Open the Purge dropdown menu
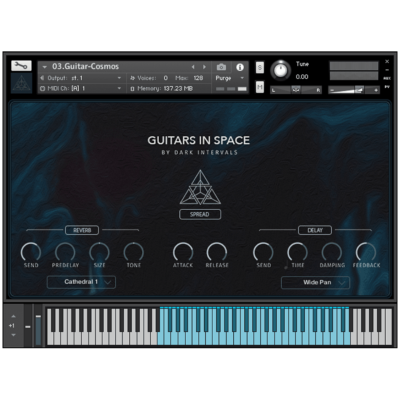400x400 pixels. point(230,78)
